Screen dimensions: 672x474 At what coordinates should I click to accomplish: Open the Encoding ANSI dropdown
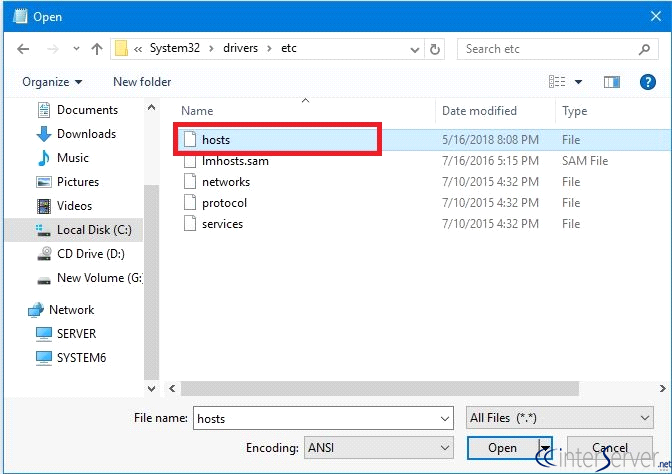pyautogui.click(x=378, y=447)
